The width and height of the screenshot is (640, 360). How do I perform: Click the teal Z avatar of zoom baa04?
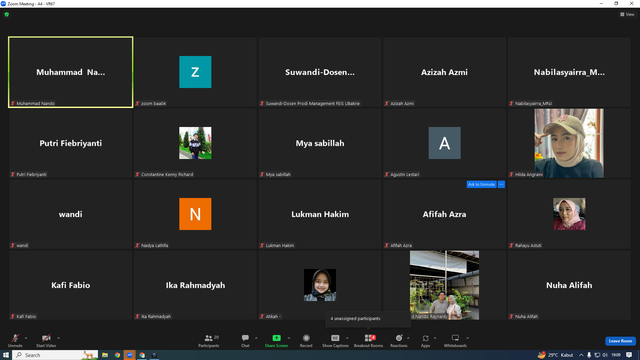(195, 72)
